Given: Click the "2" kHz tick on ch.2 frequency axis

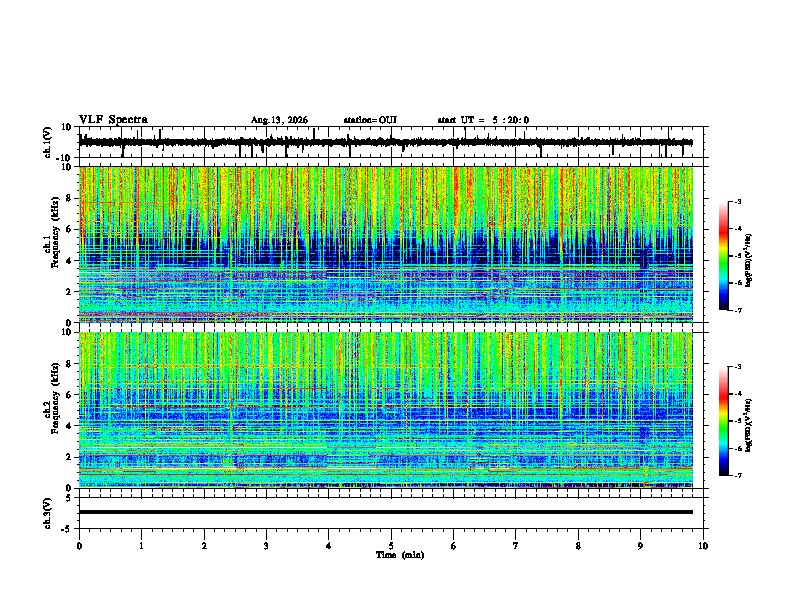Looking at the screenshot, I should tap(70, 457).
